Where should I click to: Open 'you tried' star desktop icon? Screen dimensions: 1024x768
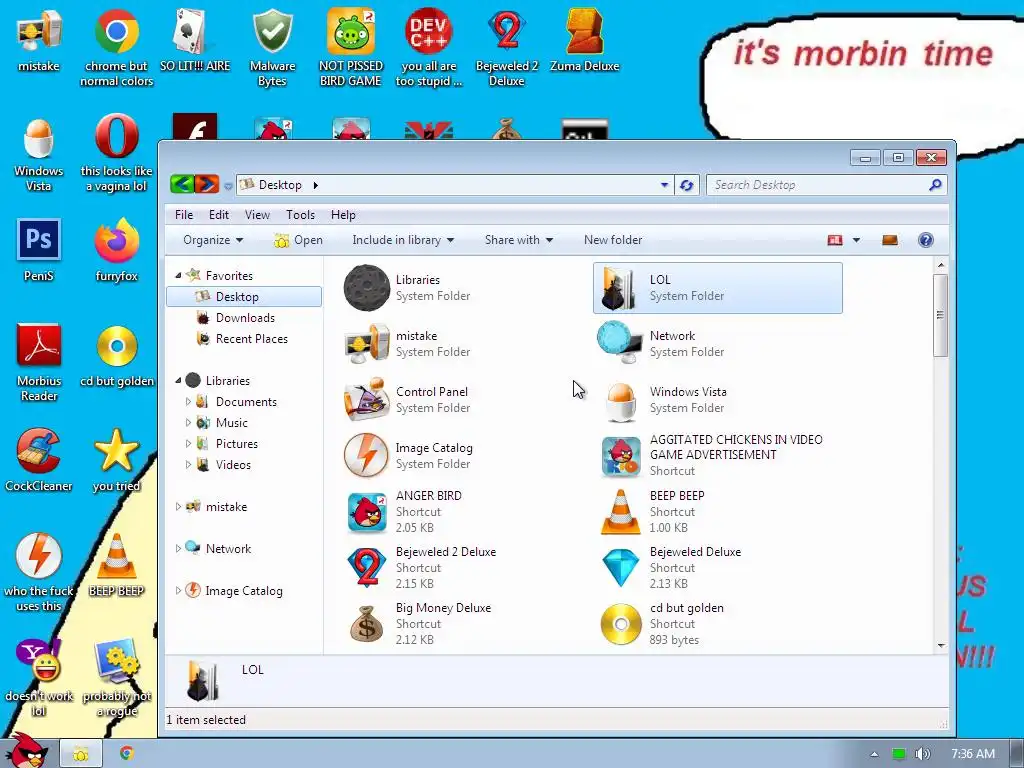tap(116, 460)
